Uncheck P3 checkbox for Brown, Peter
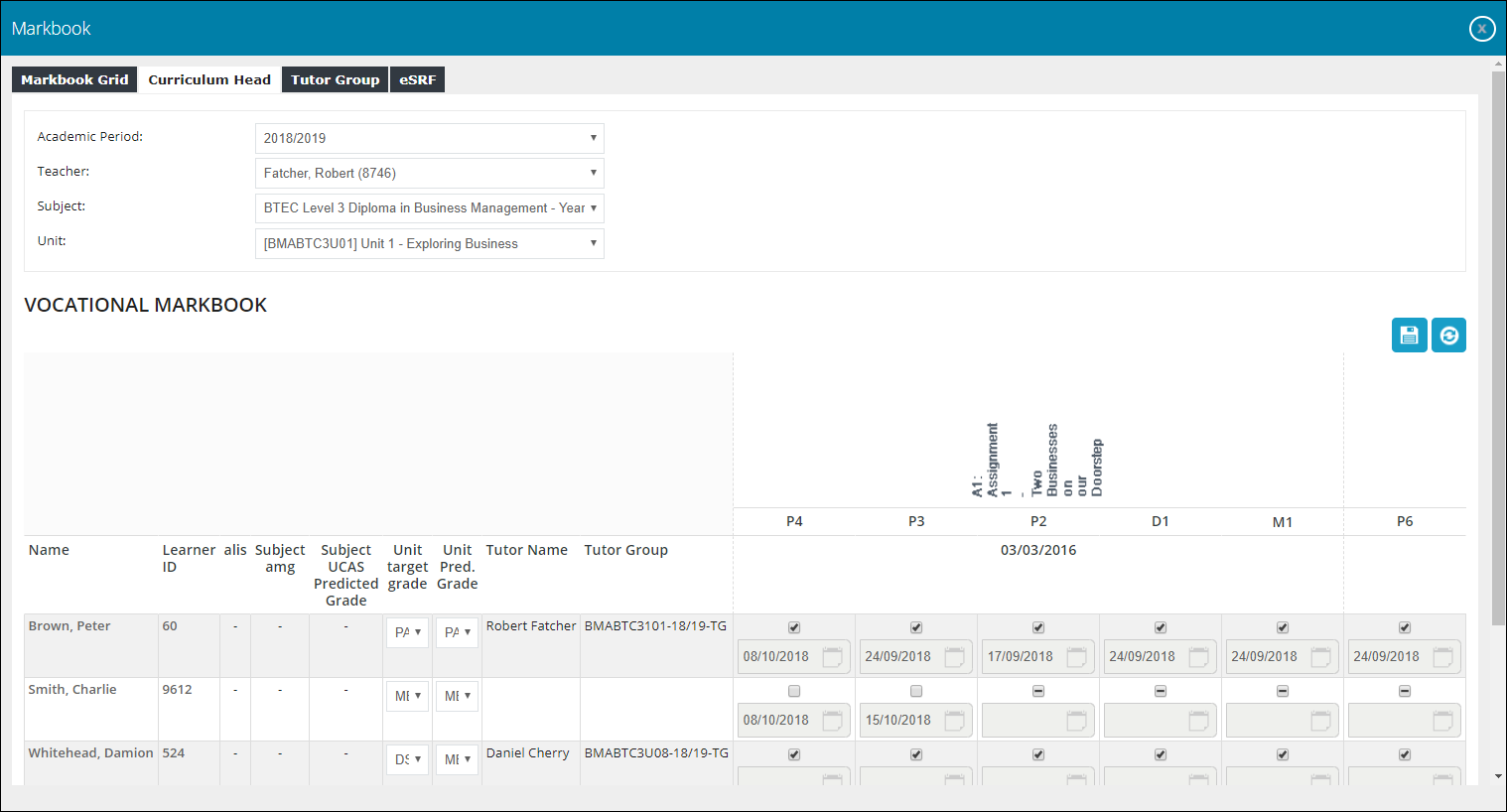Image resolution: width=1507 pixels, height=812 pixels. [916, 627]
